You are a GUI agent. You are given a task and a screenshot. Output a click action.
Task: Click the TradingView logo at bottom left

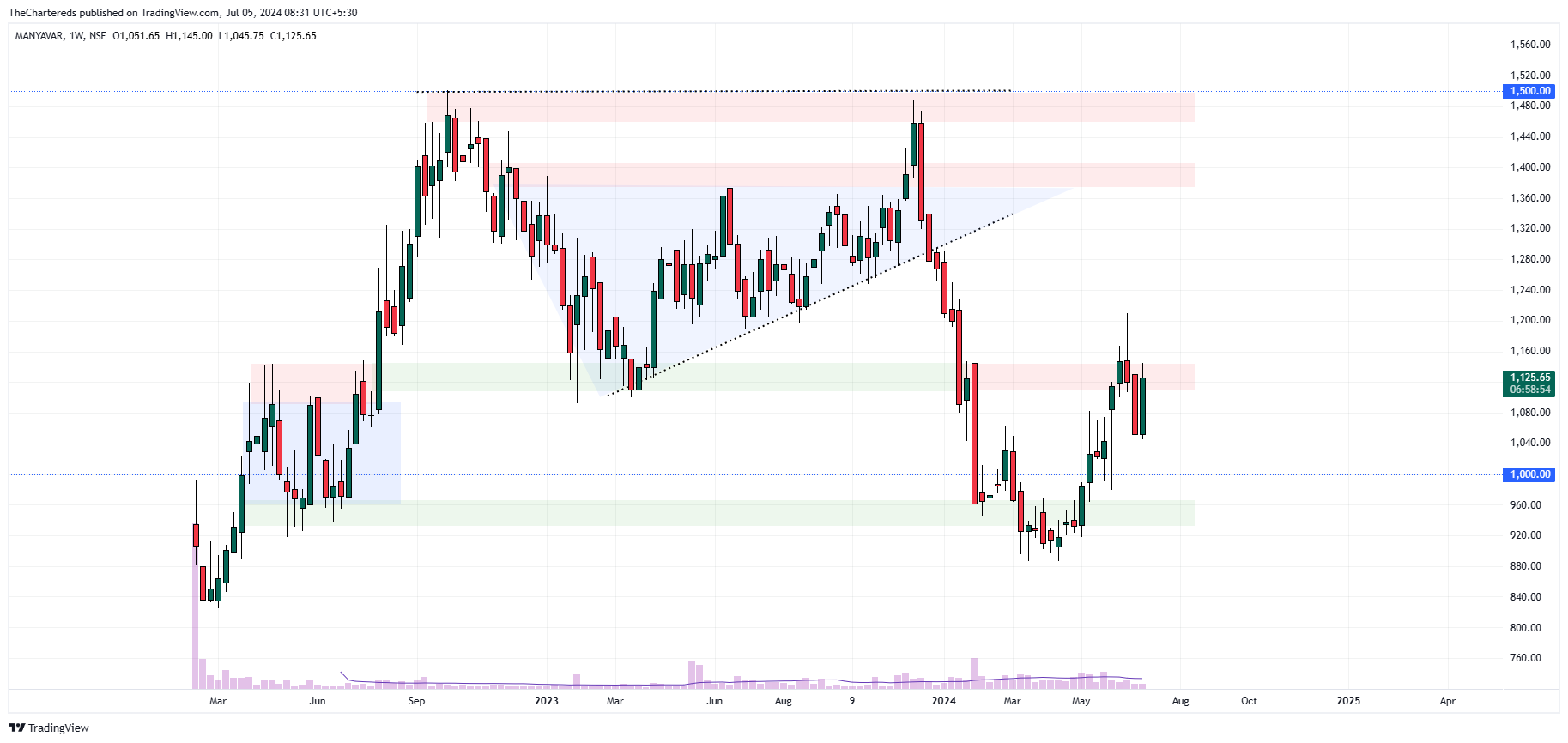pyautogui.click(x=49, y=728)
